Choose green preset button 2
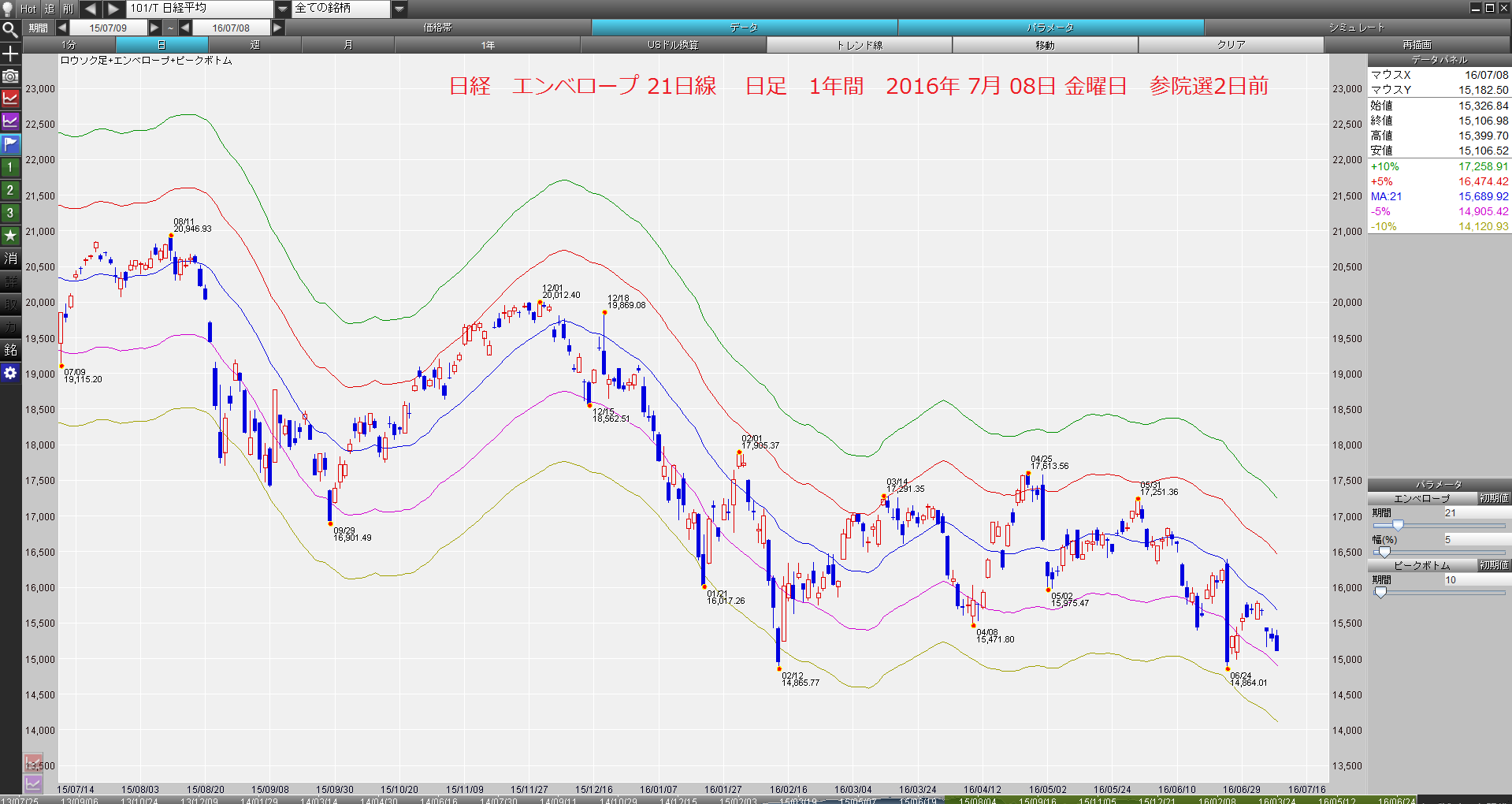This screenshot has height=804, width=1512. 10,190
